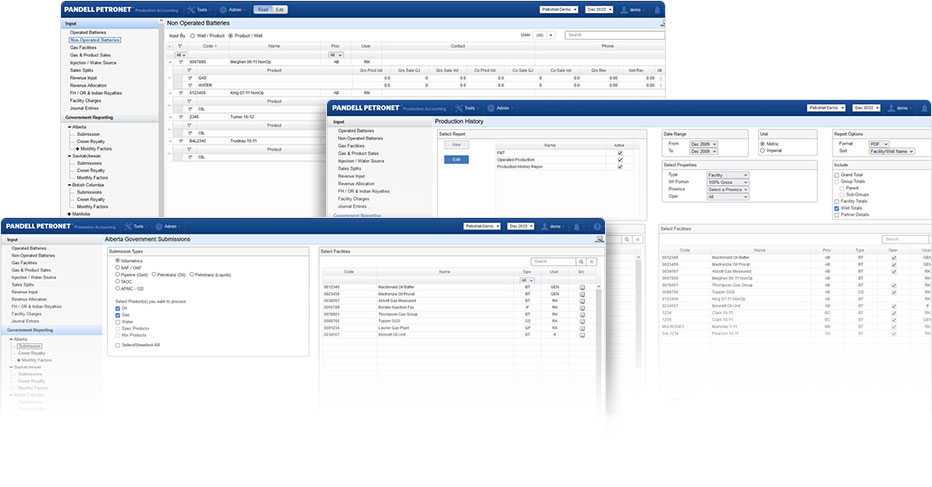Image resolution: width=932 pixels, height=487 pixels.
Task: Open Type Facility dropdown in Select Properties
Action: point(728,175)
